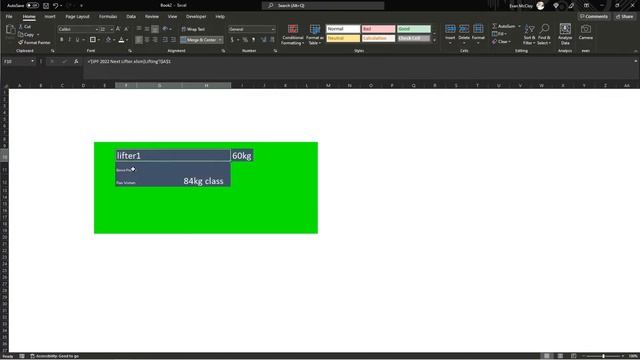Screen dimensions: 640x360
Task: Click the Fill Color bucket icon
Action: (108, 40)
